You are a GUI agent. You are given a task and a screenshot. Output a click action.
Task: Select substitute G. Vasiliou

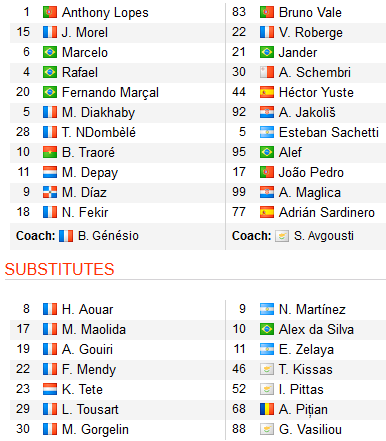tap(310, 429)
